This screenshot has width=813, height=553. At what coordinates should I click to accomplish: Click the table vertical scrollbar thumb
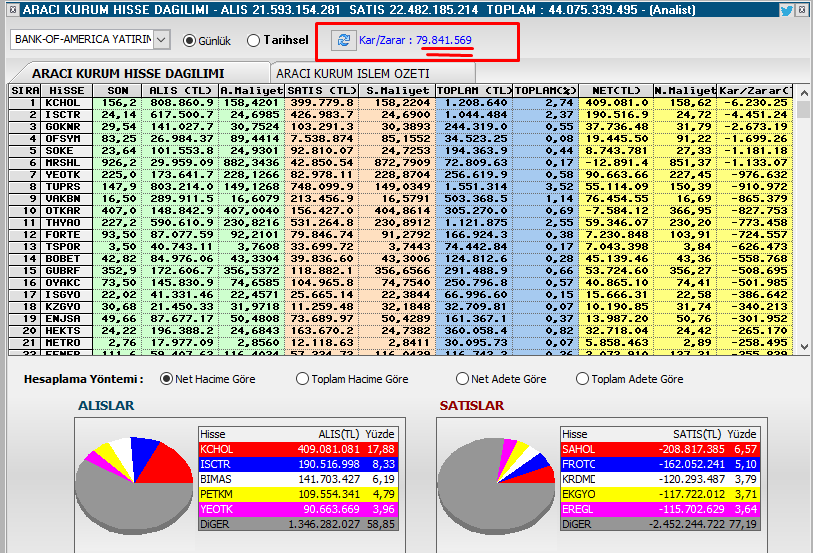(x=804, y=110)
